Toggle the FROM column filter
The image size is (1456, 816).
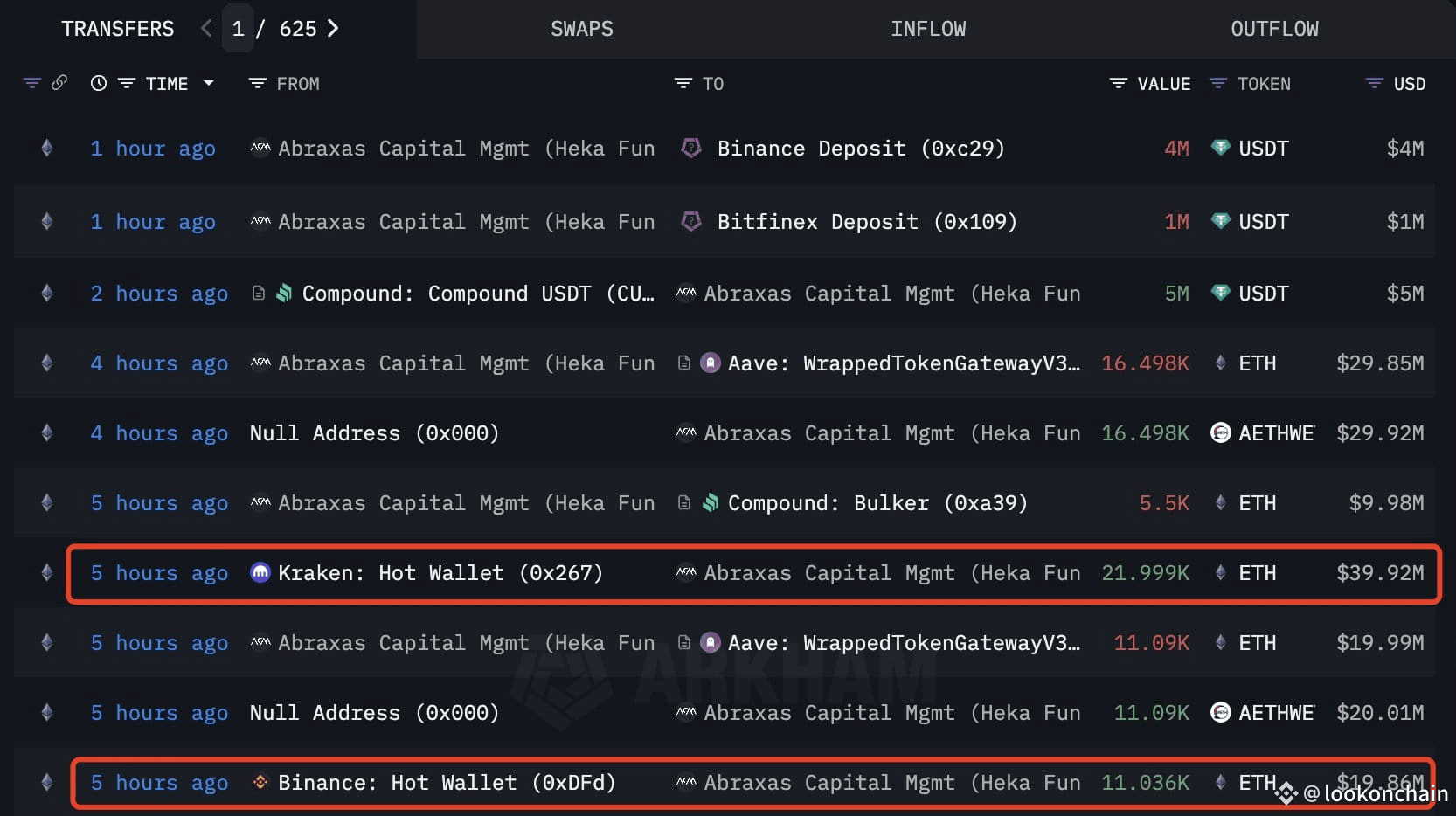click(x=256, y=83)
